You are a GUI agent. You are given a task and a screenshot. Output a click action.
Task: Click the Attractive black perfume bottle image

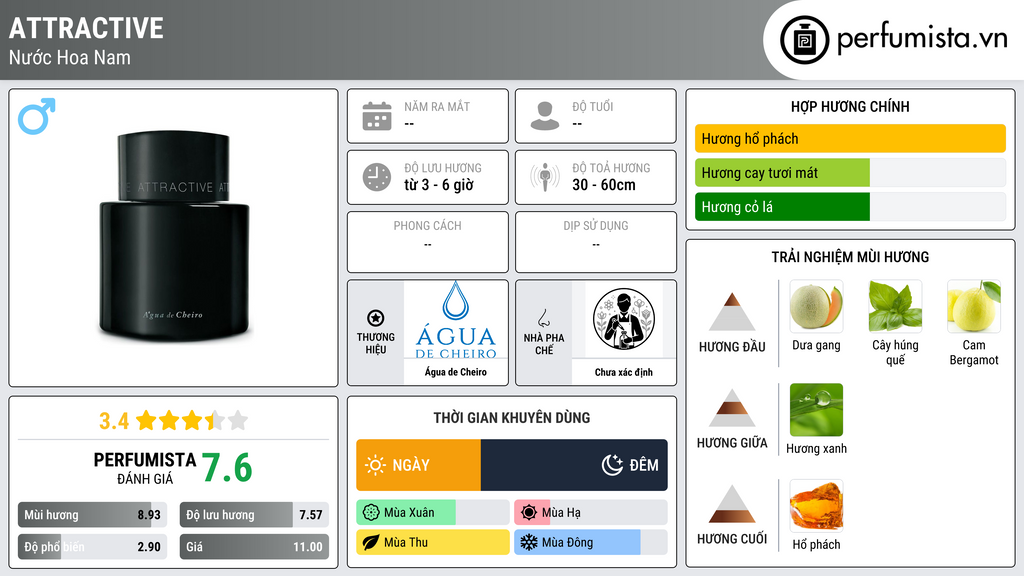[x=174, y=236]
